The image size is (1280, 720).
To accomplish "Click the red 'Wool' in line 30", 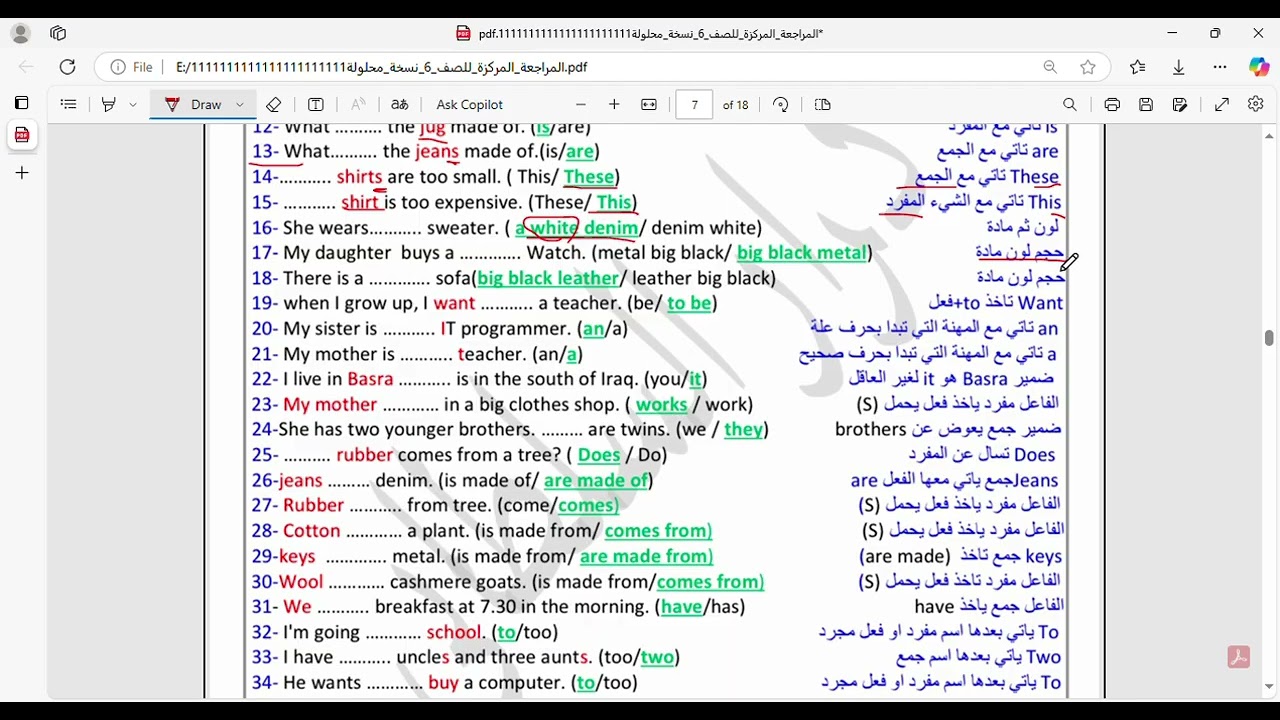I will tap(301, 581).
